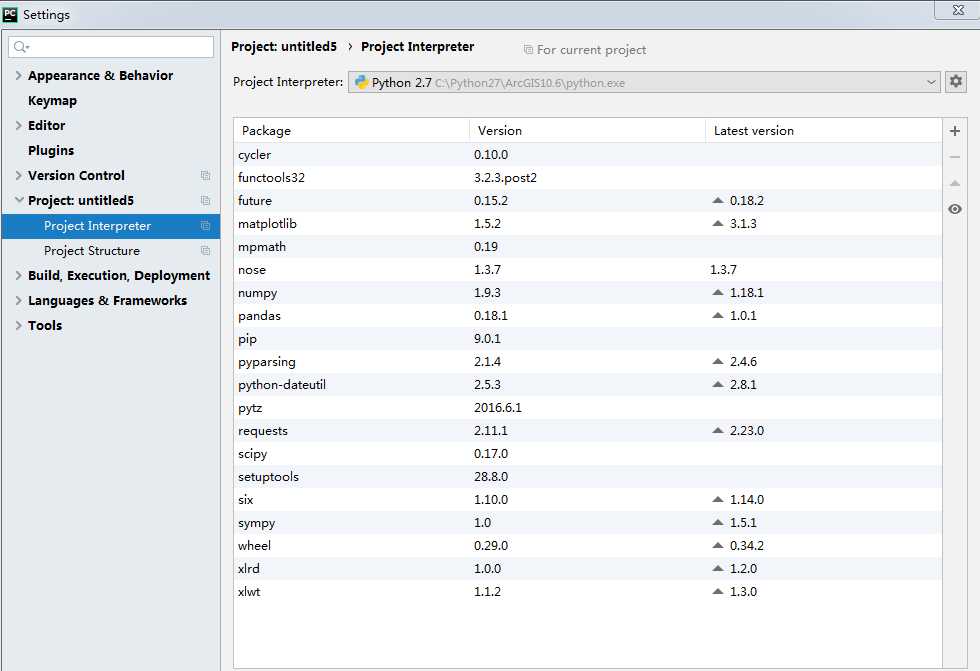This screenshot has height=671, width=980.
Task: Click the upgrade package up-arrow icon
Action: tap(954, 183)
